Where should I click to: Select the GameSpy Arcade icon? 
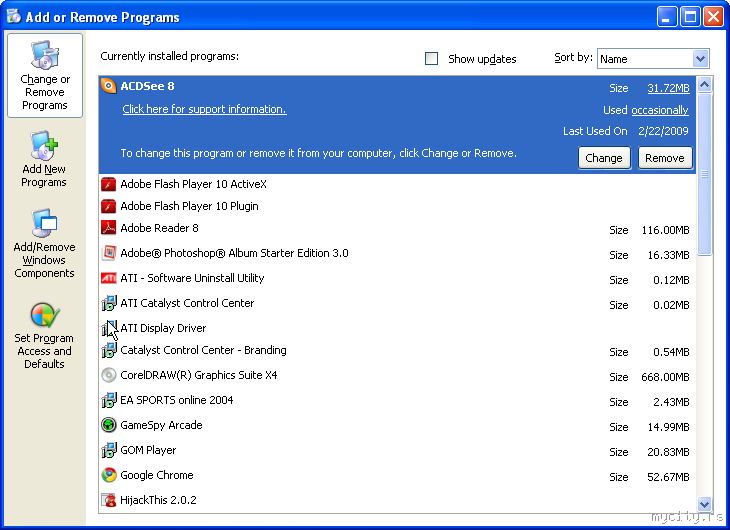click(109, 425)
